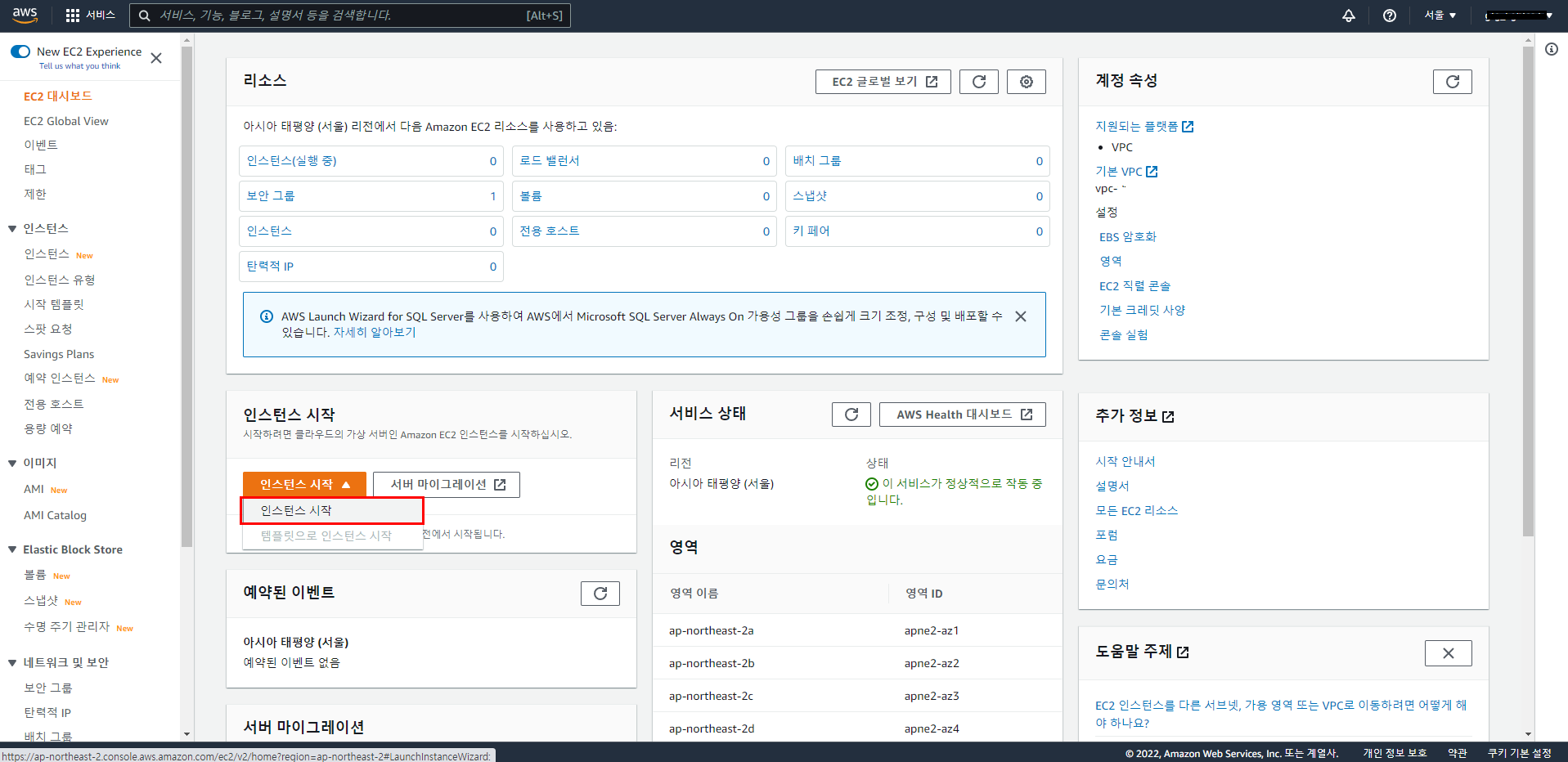Close the 도움말 주제 panel
The image size is (1568, 762).
click(1449, 653)
